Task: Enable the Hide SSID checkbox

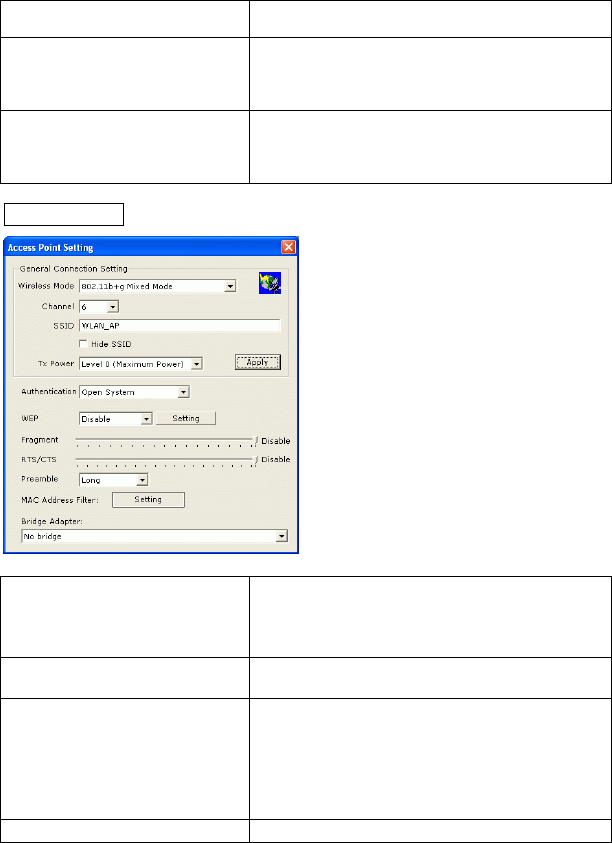Action: pyautogui.click(x=83, y=344)
